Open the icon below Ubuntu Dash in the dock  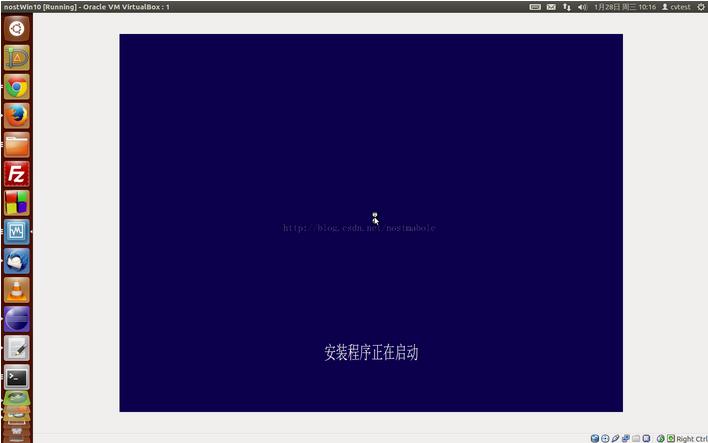pyautogui.click(x=17, y=57)
